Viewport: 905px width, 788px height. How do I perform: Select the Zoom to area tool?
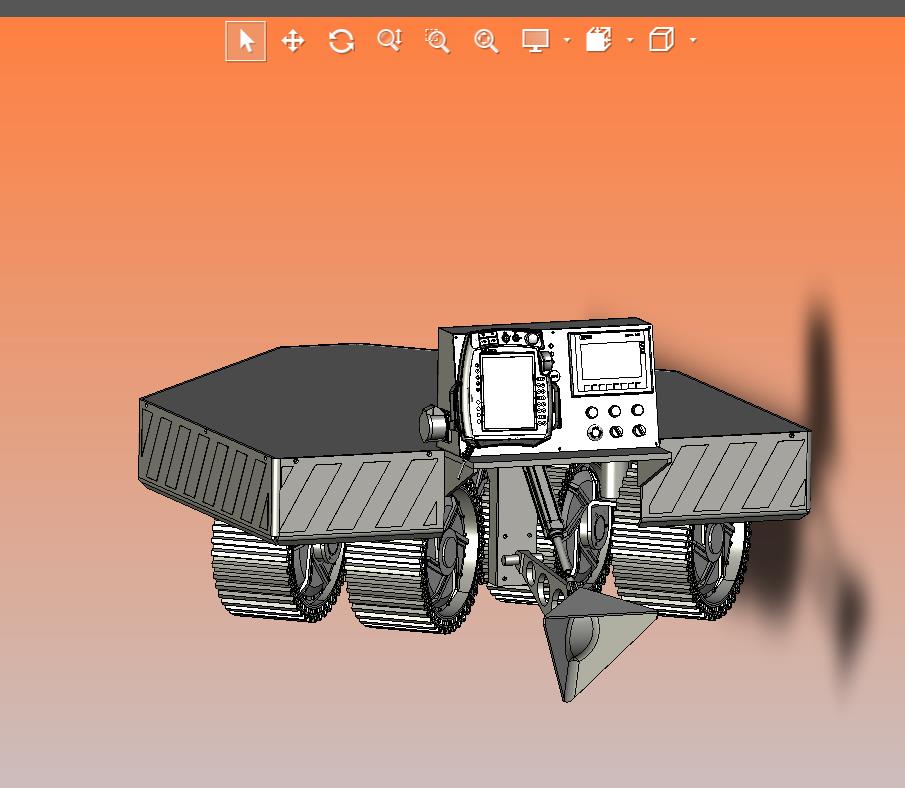tap(437, 42)
